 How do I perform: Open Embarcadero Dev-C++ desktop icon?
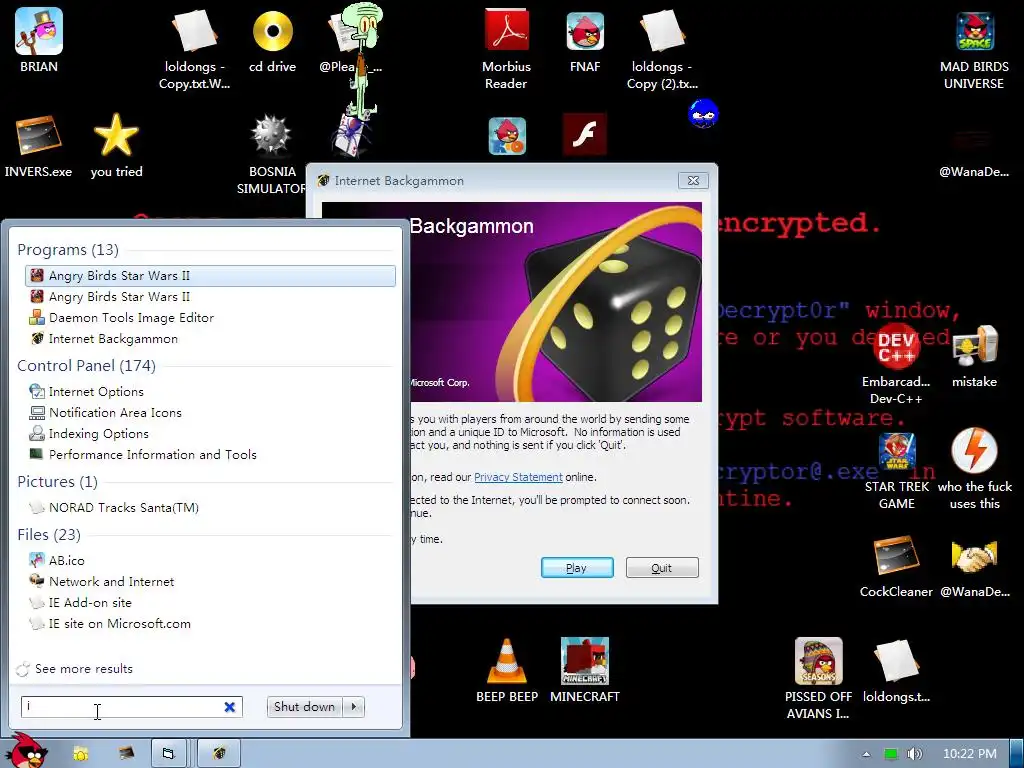pyautogui.click(x=896, y=364)
